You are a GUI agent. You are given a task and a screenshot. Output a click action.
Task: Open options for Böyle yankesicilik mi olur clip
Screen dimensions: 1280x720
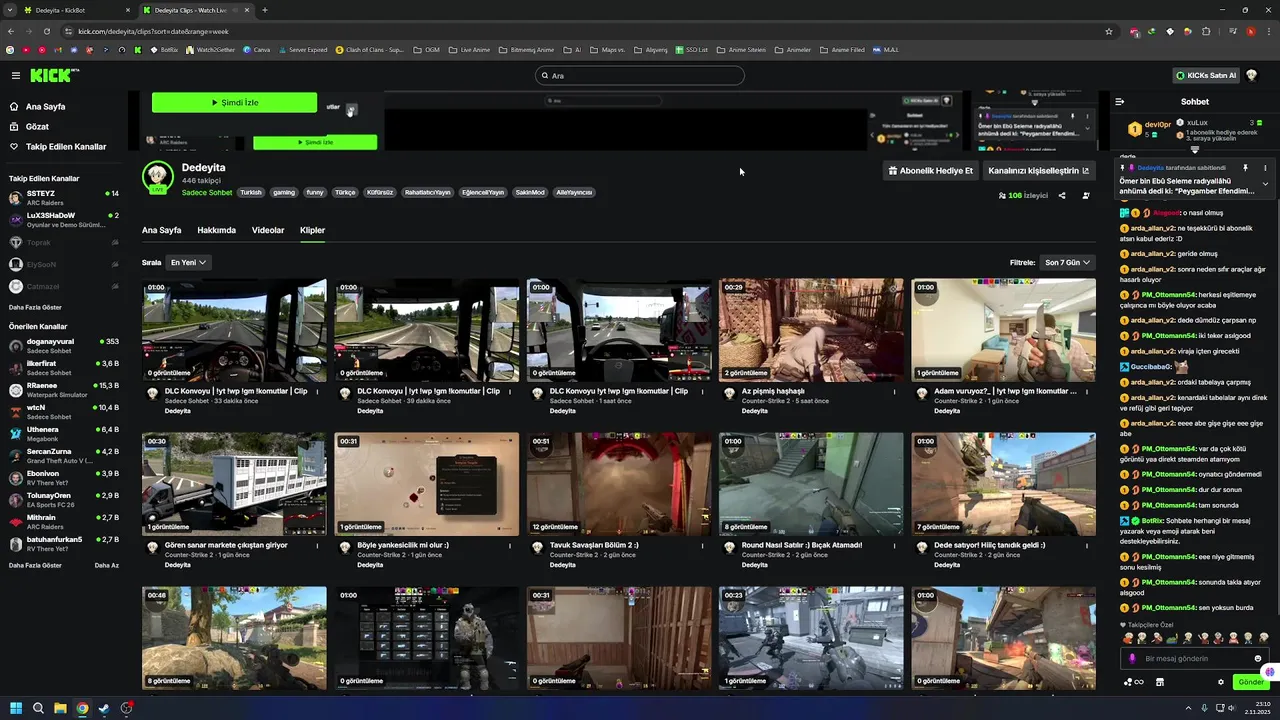510,546
